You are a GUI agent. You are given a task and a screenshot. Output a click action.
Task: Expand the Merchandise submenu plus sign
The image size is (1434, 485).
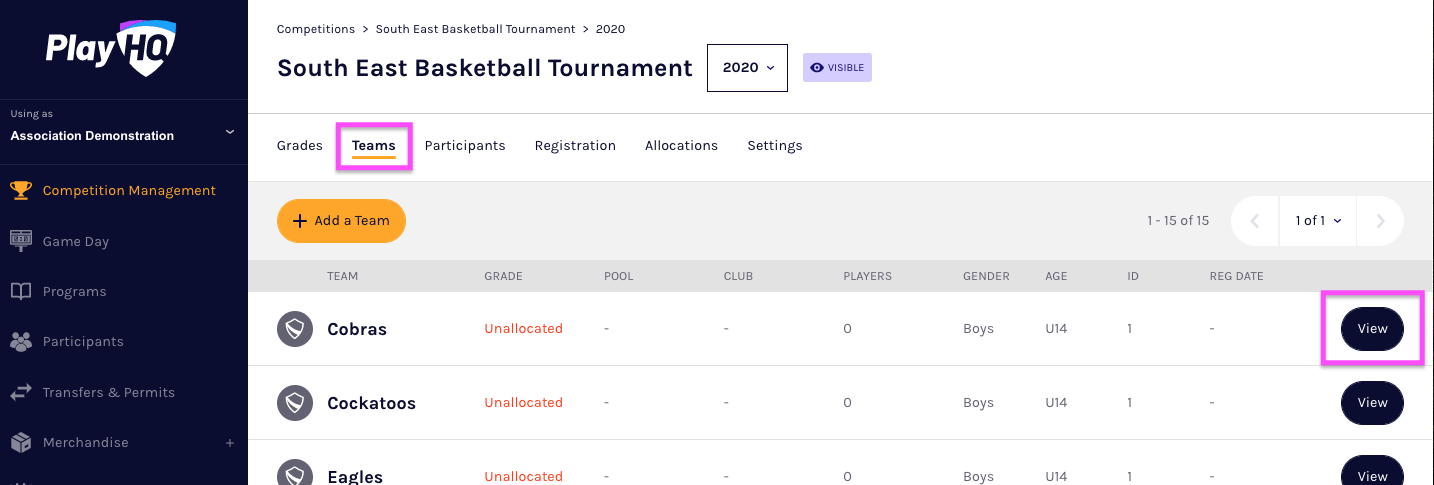(x=230, y=442)
